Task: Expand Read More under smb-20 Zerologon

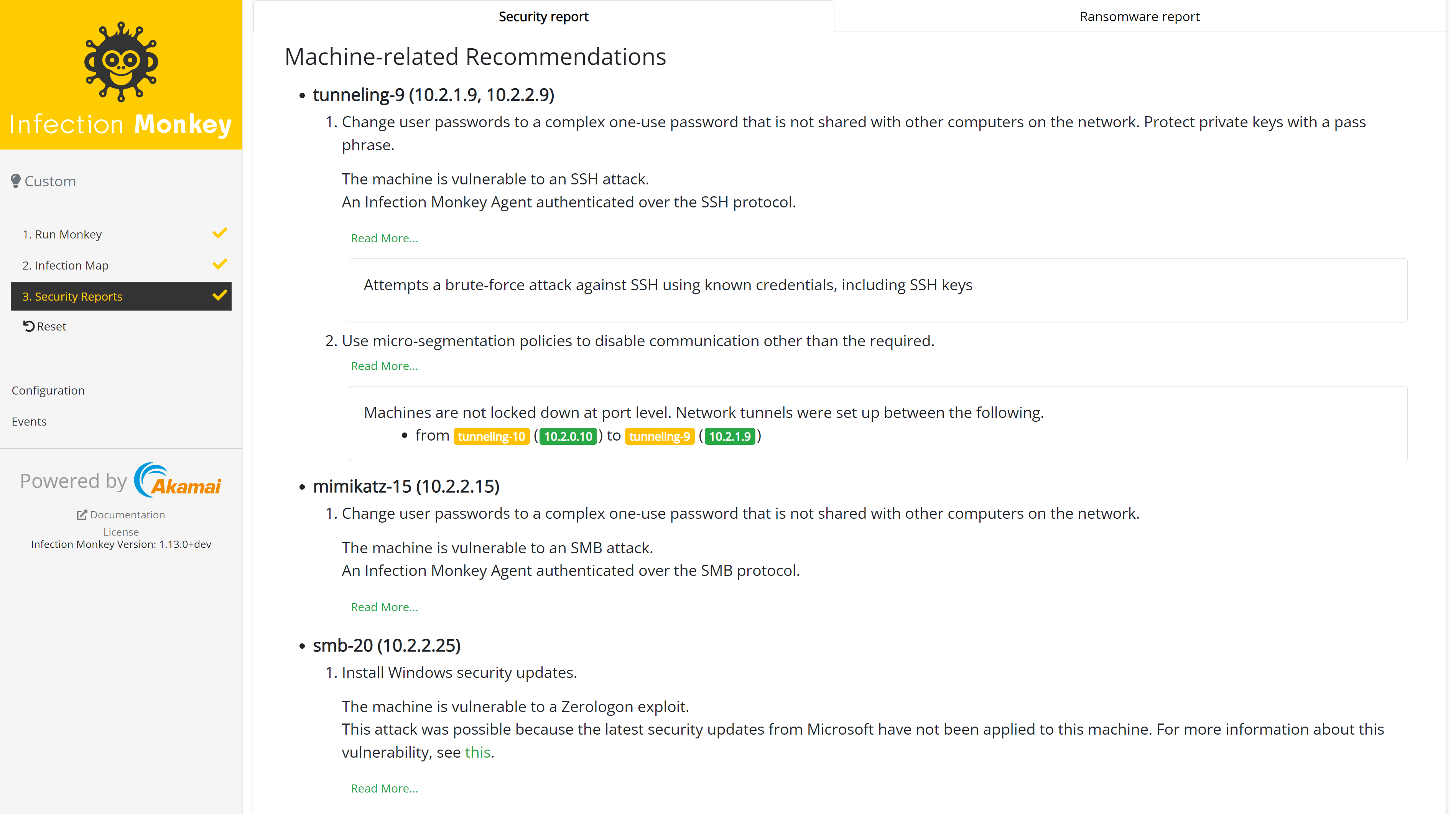Action: click(x=384, y=789)
